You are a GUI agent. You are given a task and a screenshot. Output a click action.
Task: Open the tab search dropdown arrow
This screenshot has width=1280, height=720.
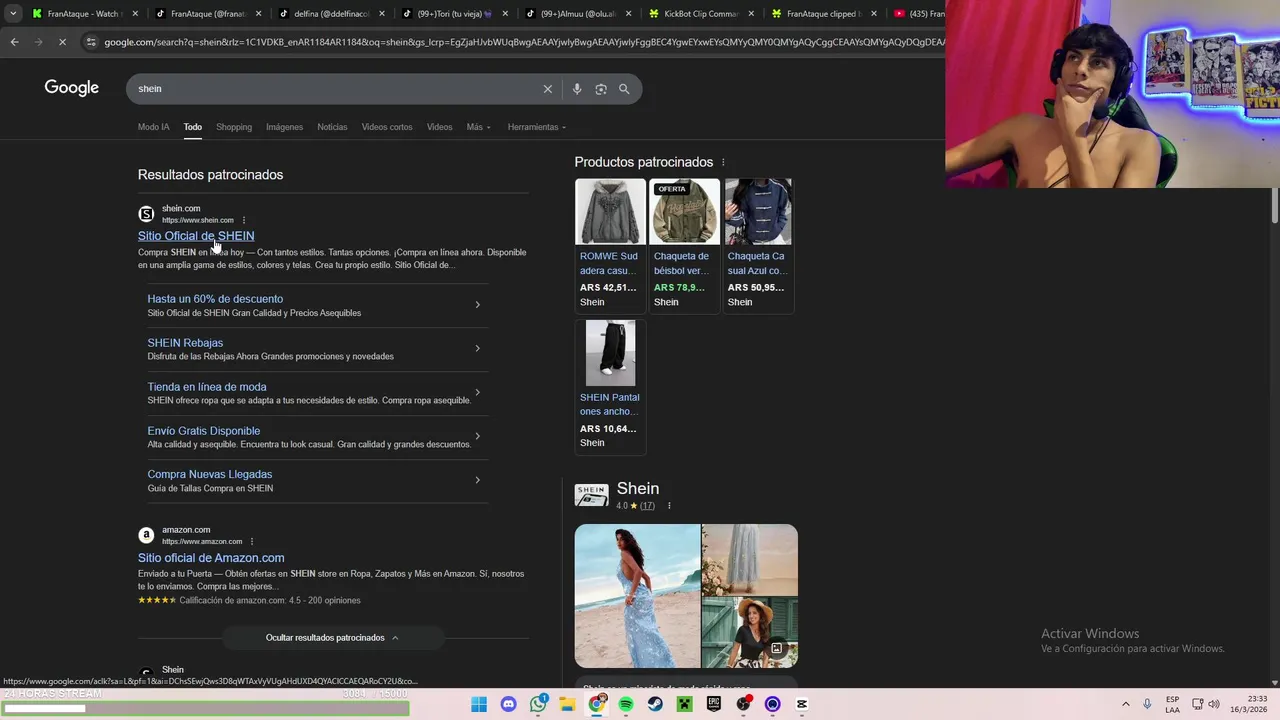click(13, 14)
